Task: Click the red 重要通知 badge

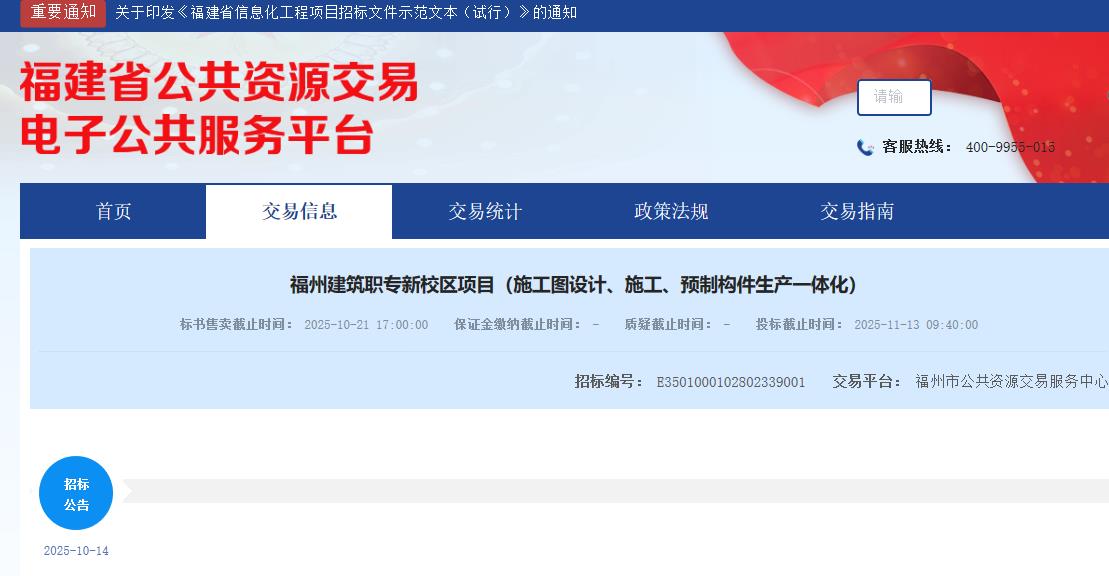Action: (x=63, y=12)
